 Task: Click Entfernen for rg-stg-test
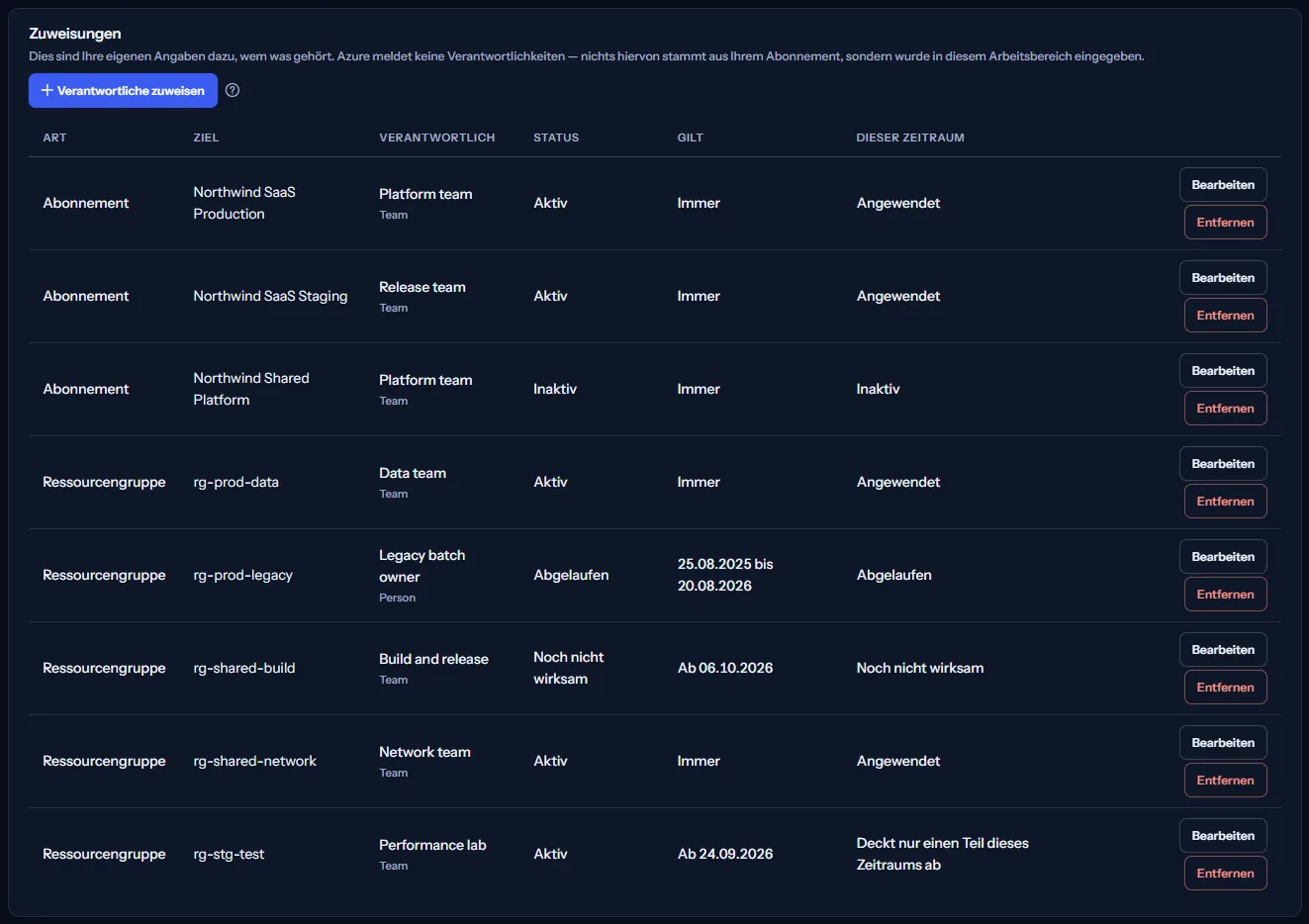pyautogui.click(x=1225, y=874)
